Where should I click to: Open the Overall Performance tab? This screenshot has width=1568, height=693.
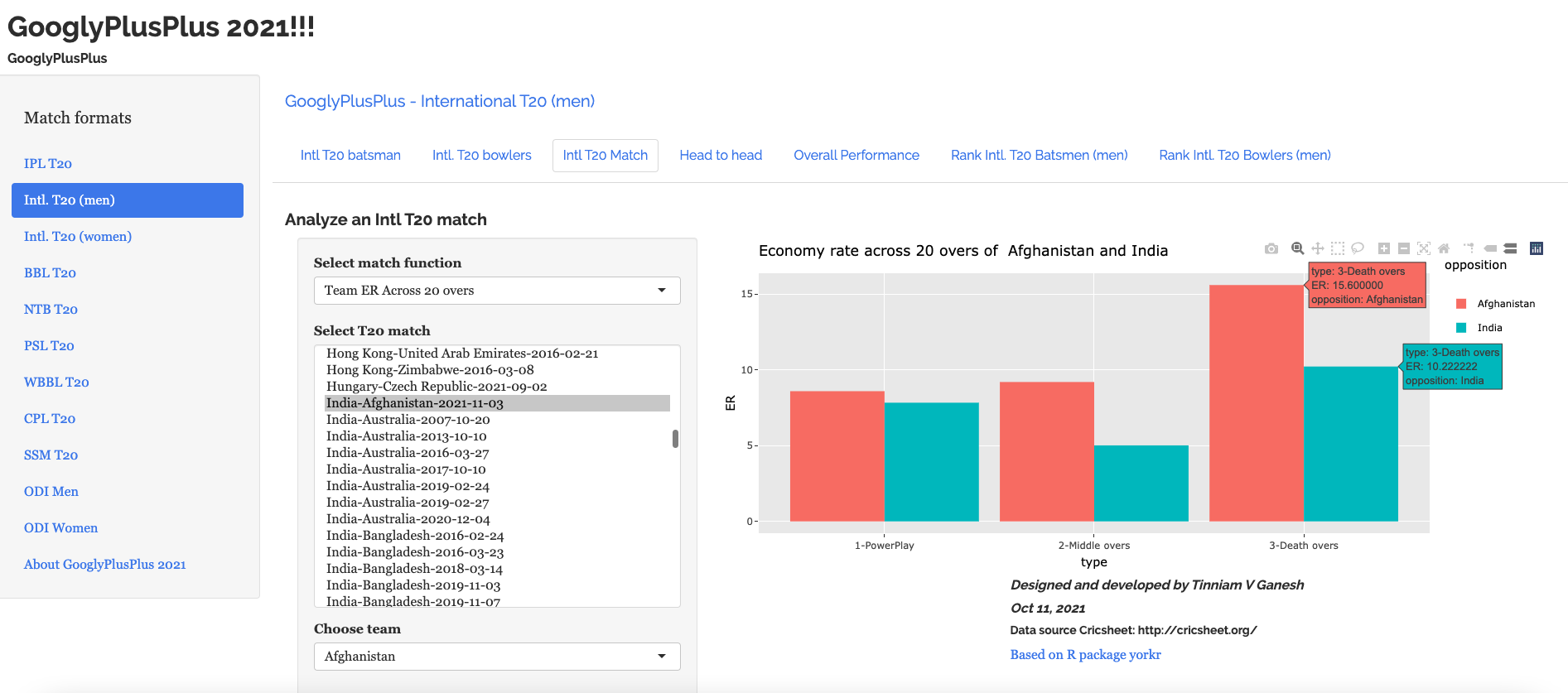tap(856, 156)
